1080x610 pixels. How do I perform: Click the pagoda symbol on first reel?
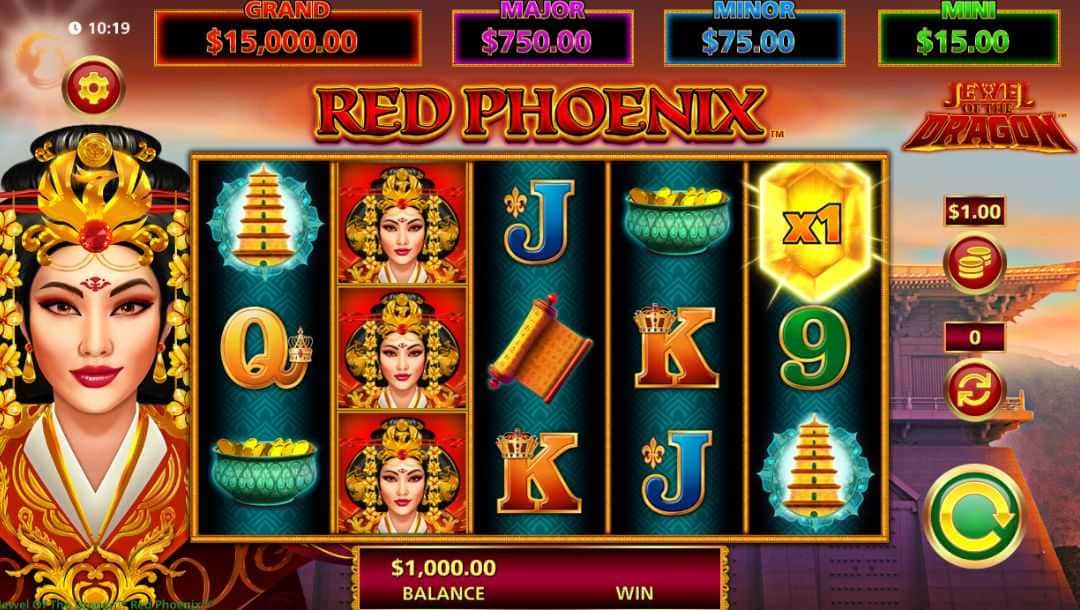point(264,221)
